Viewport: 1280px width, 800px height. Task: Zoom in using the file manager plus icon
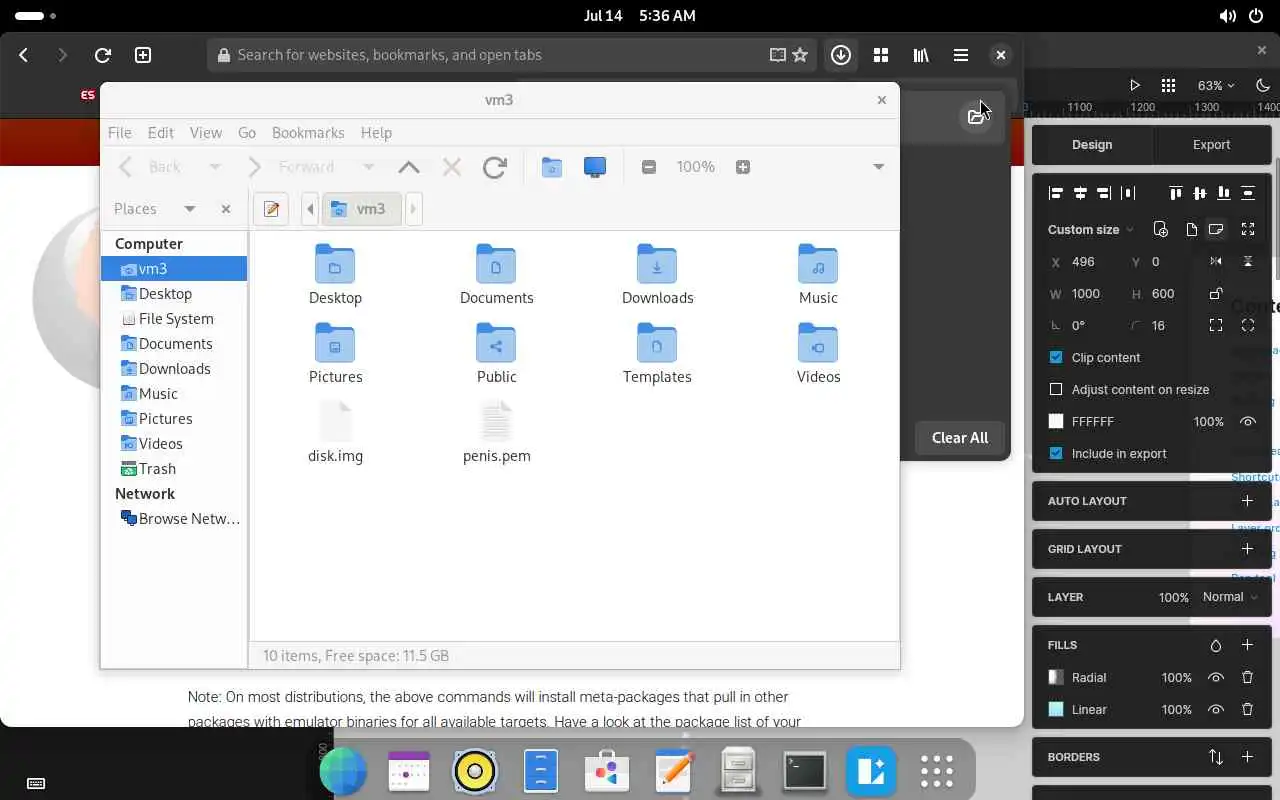(743, 167)
